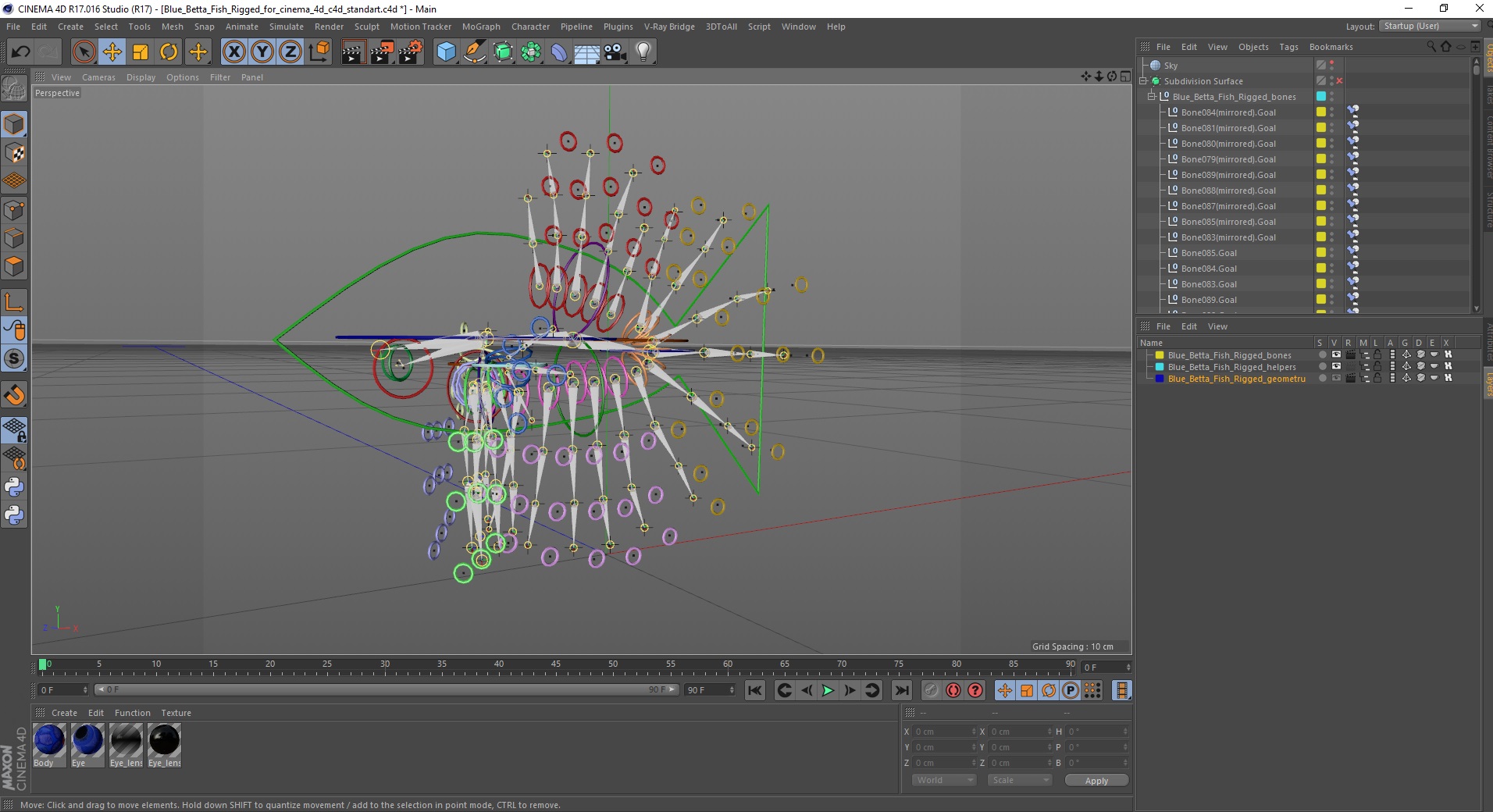The width and height of the screenshot is (1493, 812).
Task: Enable the Texture mode checkerboard cube icon
Action: tap(14, 153)
